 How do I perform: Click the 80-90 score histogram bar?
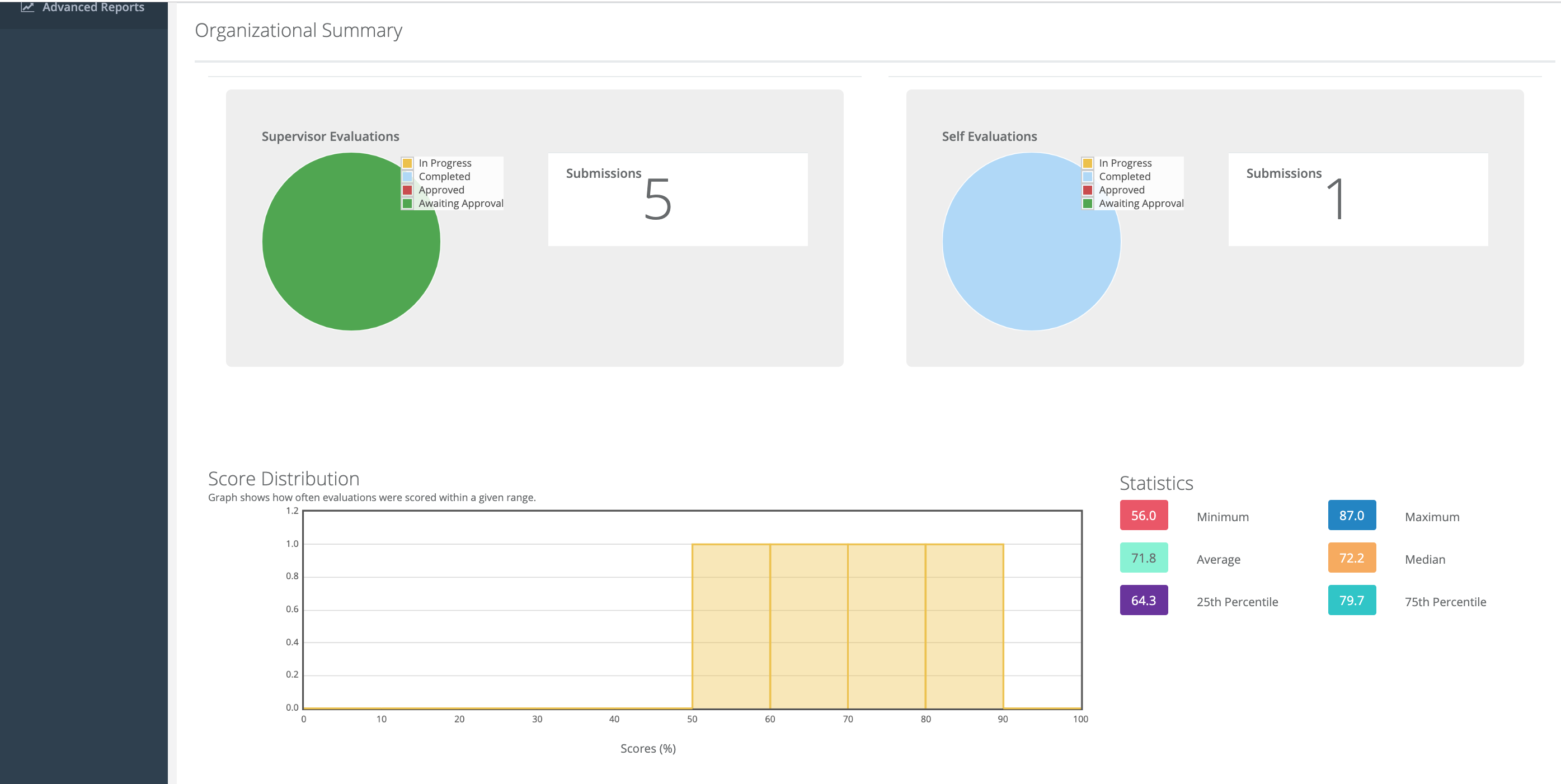click(964, 626)
